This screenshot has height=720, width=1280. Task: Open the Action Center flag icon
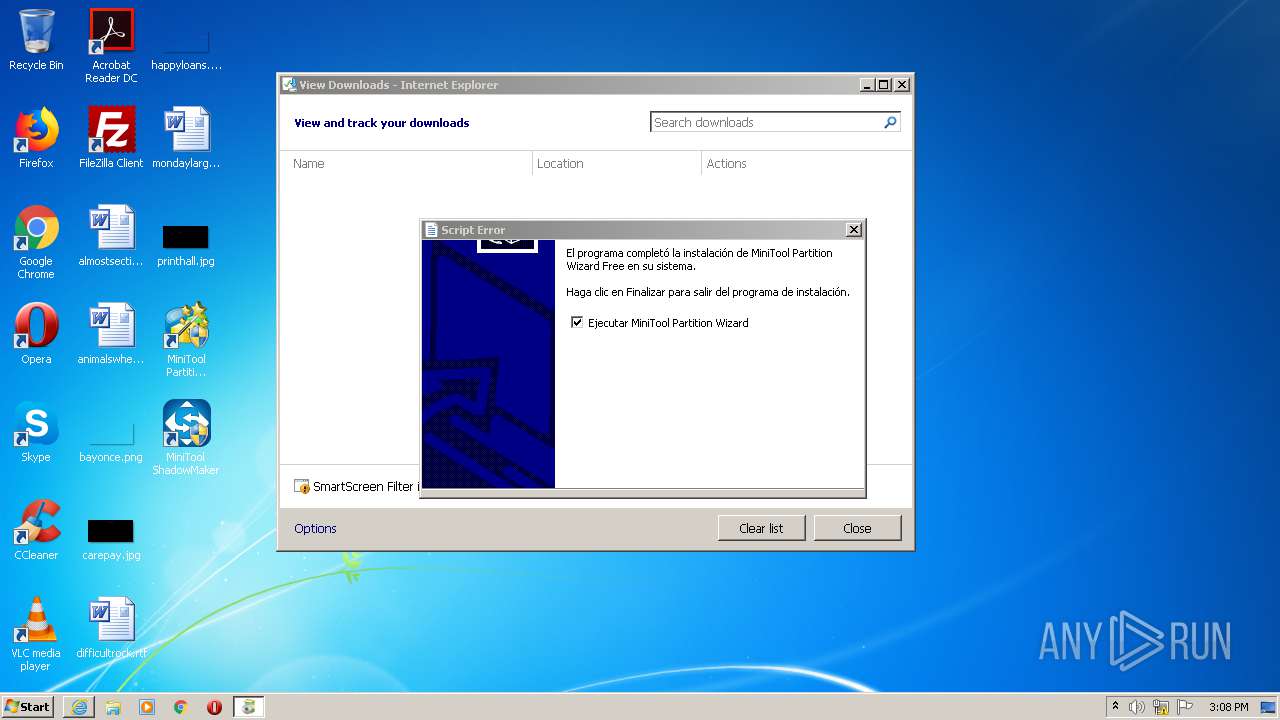pyautogui.click(x=1185, y=707)
